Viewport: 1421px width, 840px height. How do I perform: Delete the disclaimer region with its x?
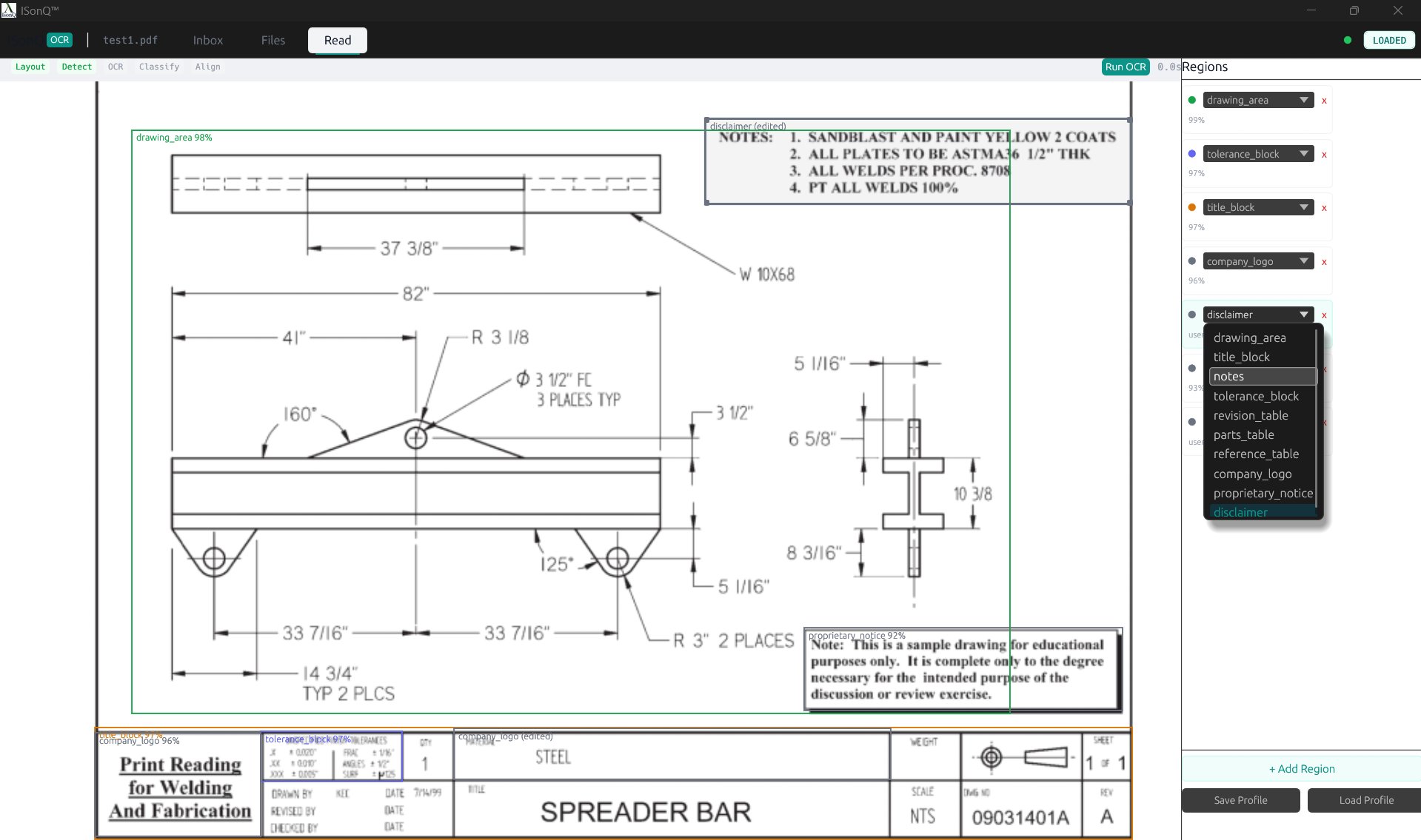tap(1324, 315)
